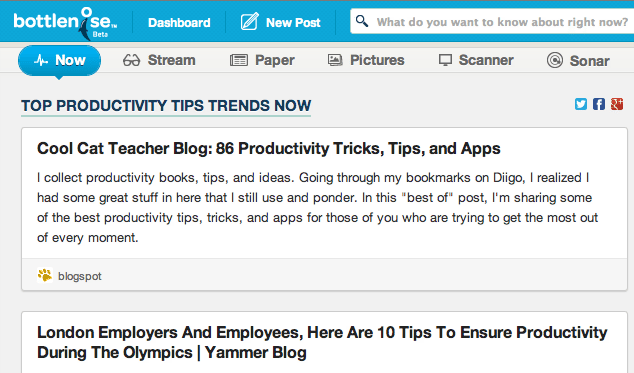The height and width of the screenshot is (373, 634).
Task: Open the Dashboard menu item
Action: [179, 23]
